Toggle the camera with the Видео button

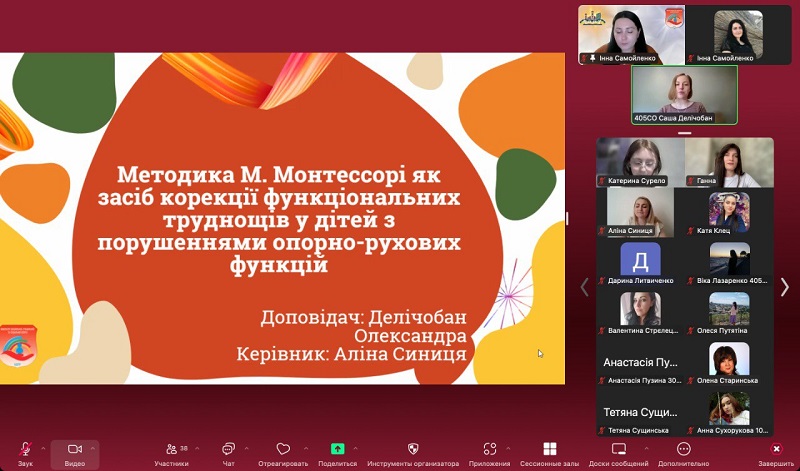pos(74,450)
